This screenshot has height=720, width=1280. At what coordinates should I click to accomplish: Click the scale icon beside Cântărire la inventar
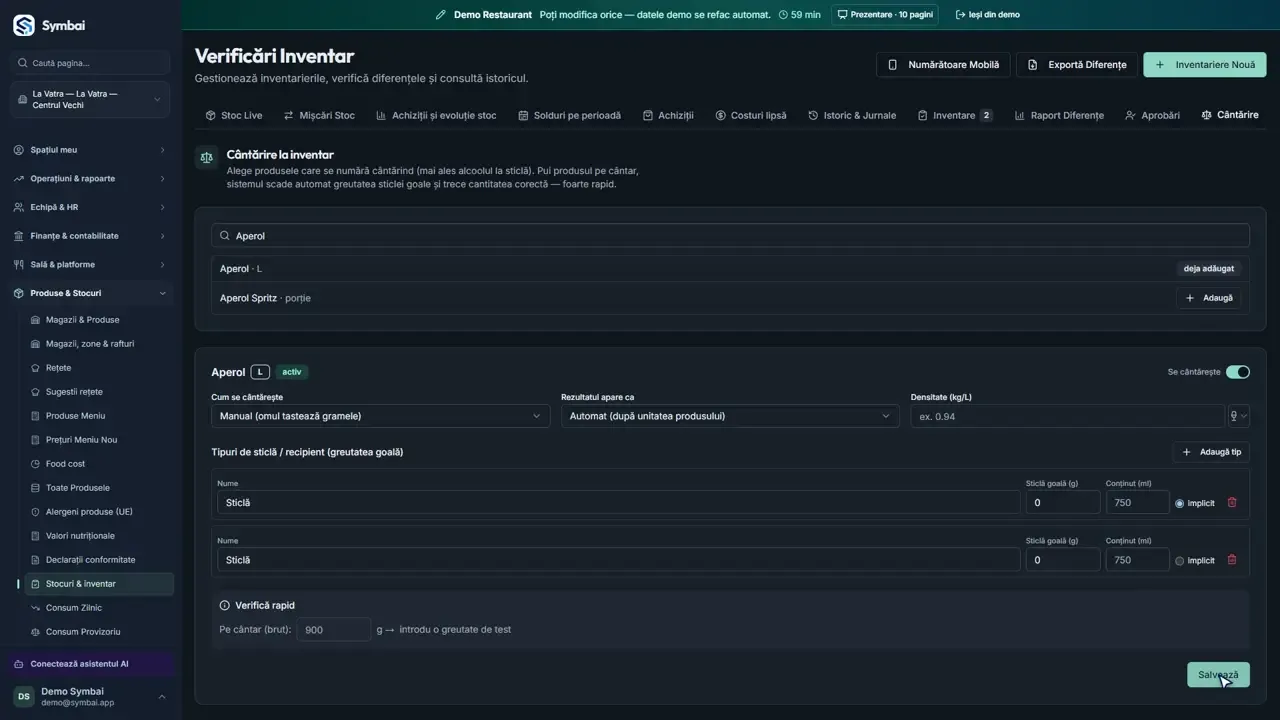[206, 157]
